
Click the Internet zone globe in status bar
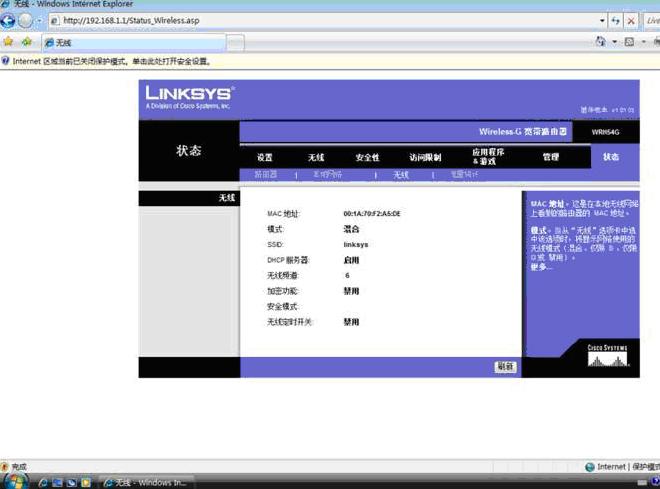pos(590,467)
